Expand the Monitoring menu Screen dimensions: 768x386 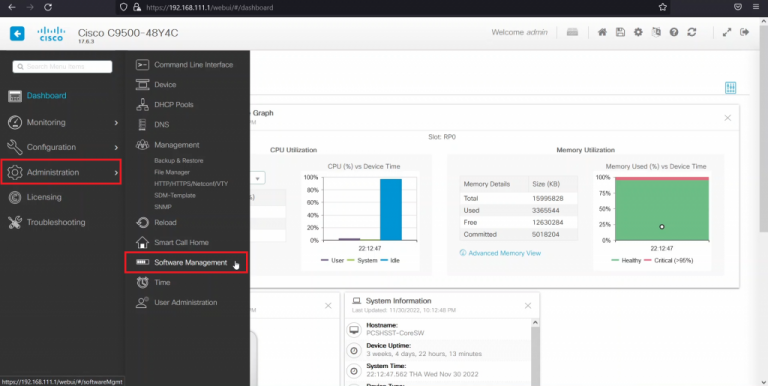tap(62, 122)
